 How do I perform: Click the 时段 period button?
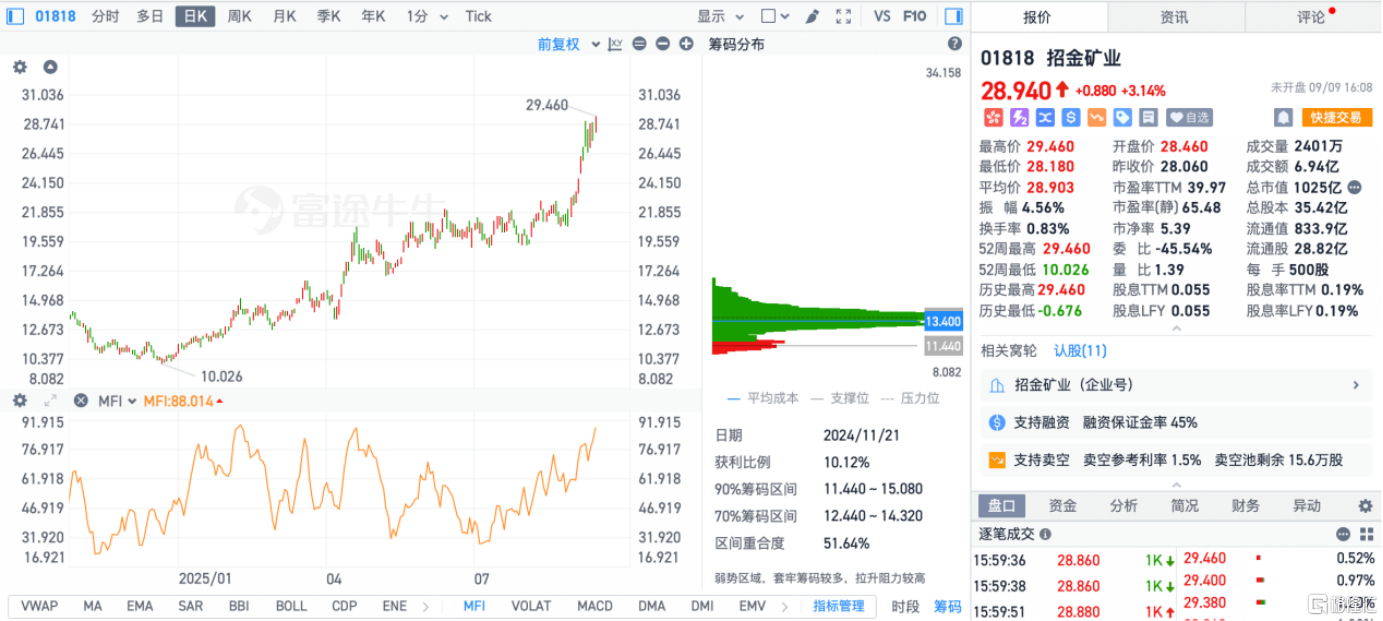point(905,606)
